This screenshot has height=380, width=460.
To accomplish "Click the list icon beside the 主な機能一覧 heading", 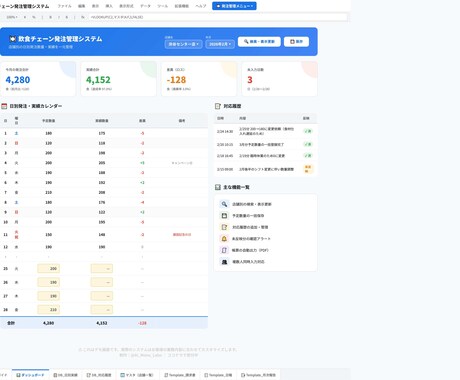I will [x=218, y=187].
